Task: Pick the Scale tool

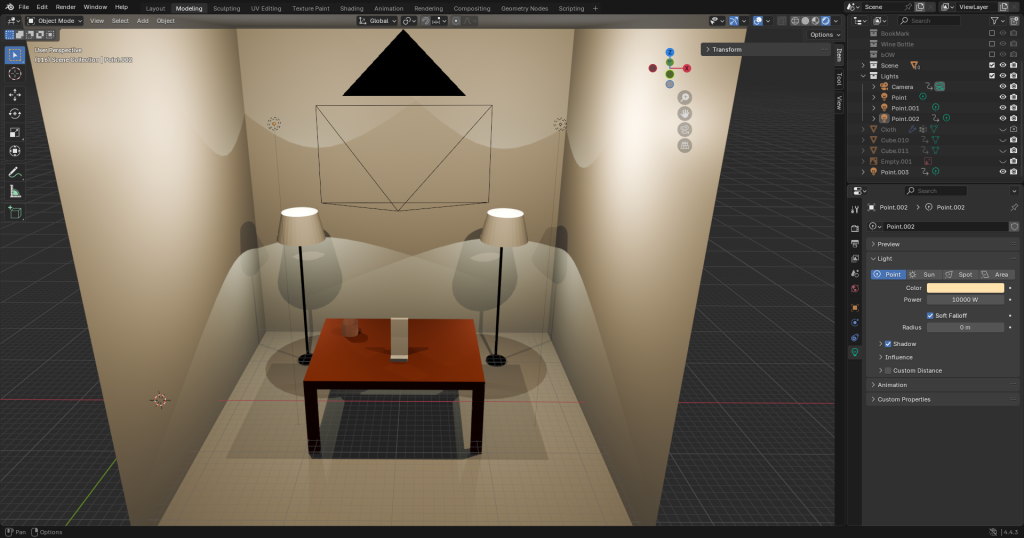Action: tap(15, 133)
